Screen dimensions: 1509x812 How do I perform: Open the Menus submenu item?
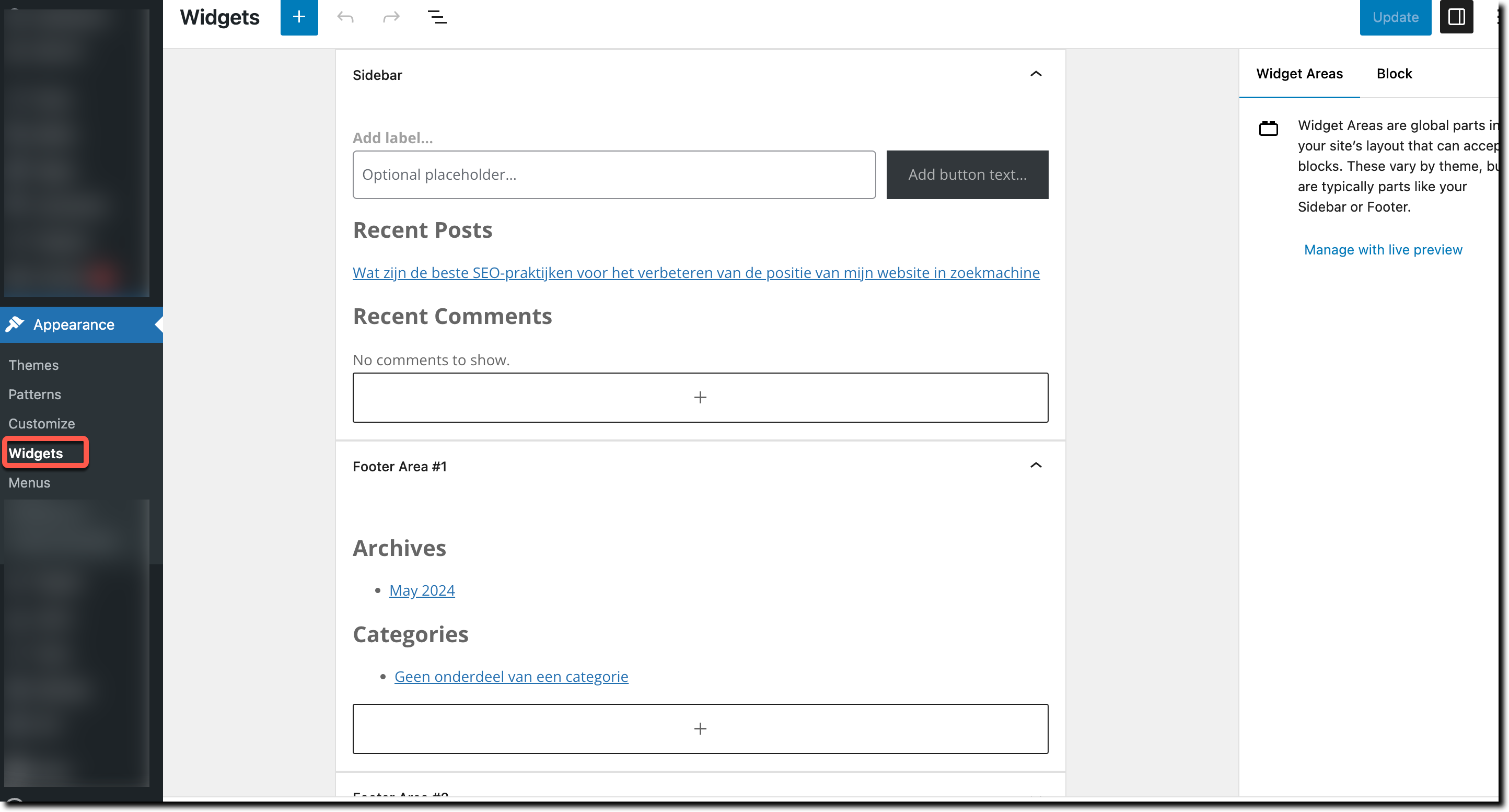(x=29, y=483)
